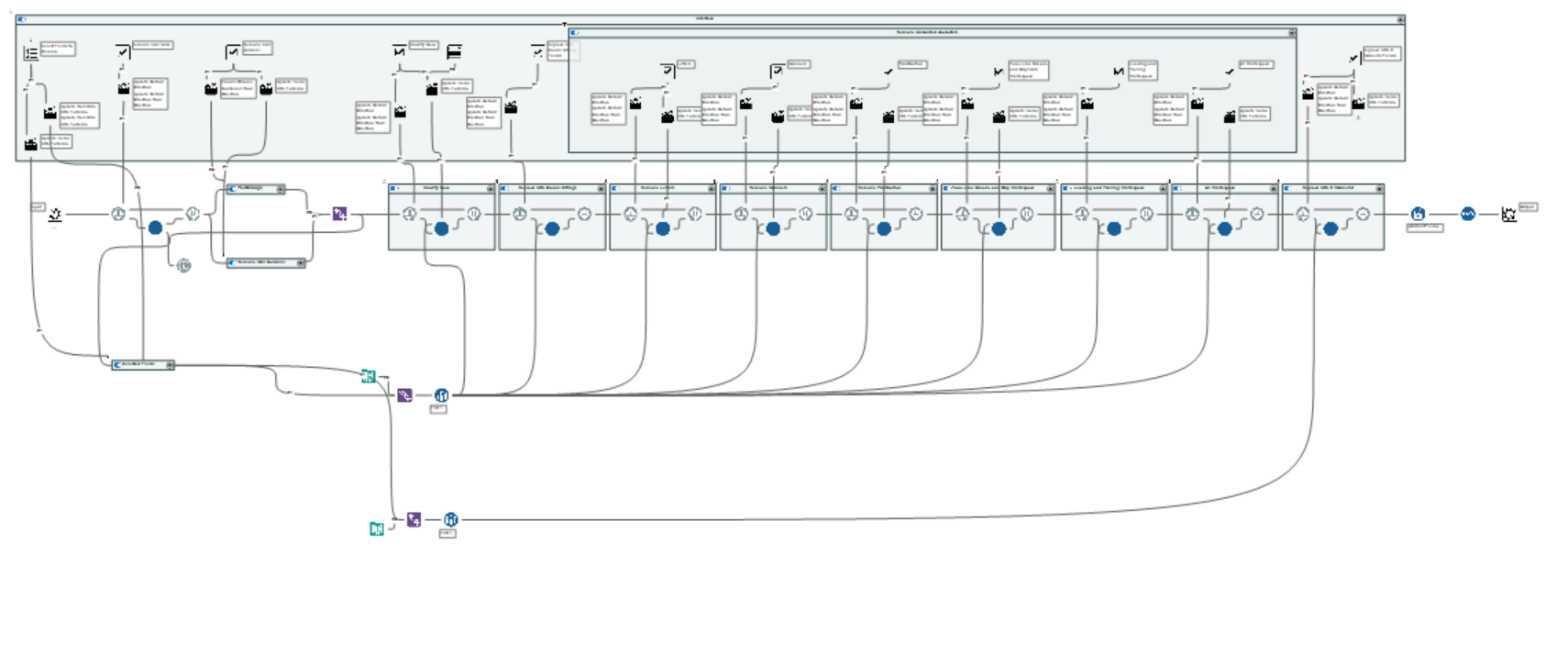1568x654 pixels.
Task: Select the lower blue Join tool on long connector
Action: pyautogui.click(x=450, y=519)
